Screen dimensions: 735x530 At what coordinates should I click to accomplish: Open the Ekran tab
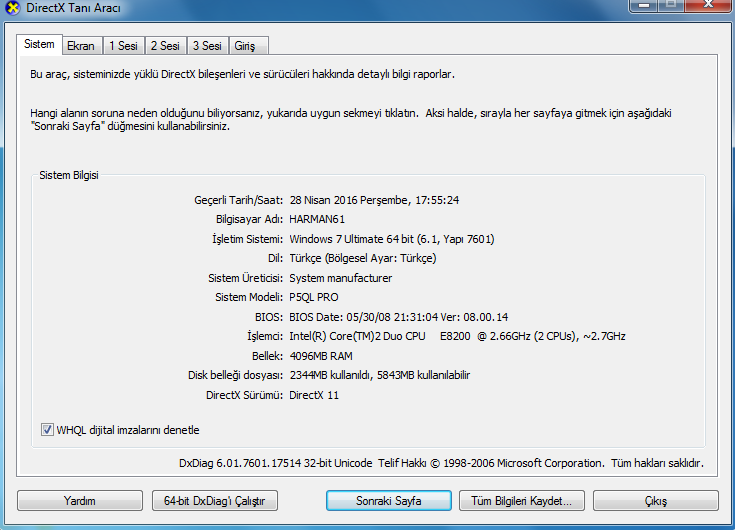pyautogui.click(x=81, y=46)
